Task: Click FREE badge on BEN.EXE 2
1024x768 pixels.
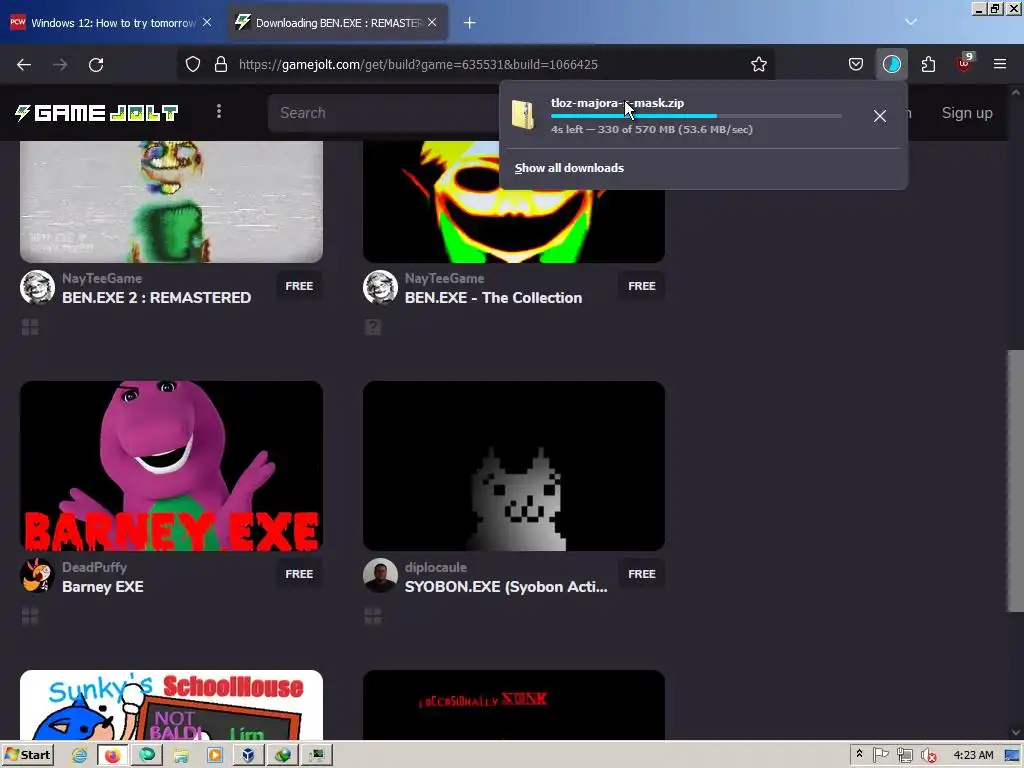Action: point(299,286)
